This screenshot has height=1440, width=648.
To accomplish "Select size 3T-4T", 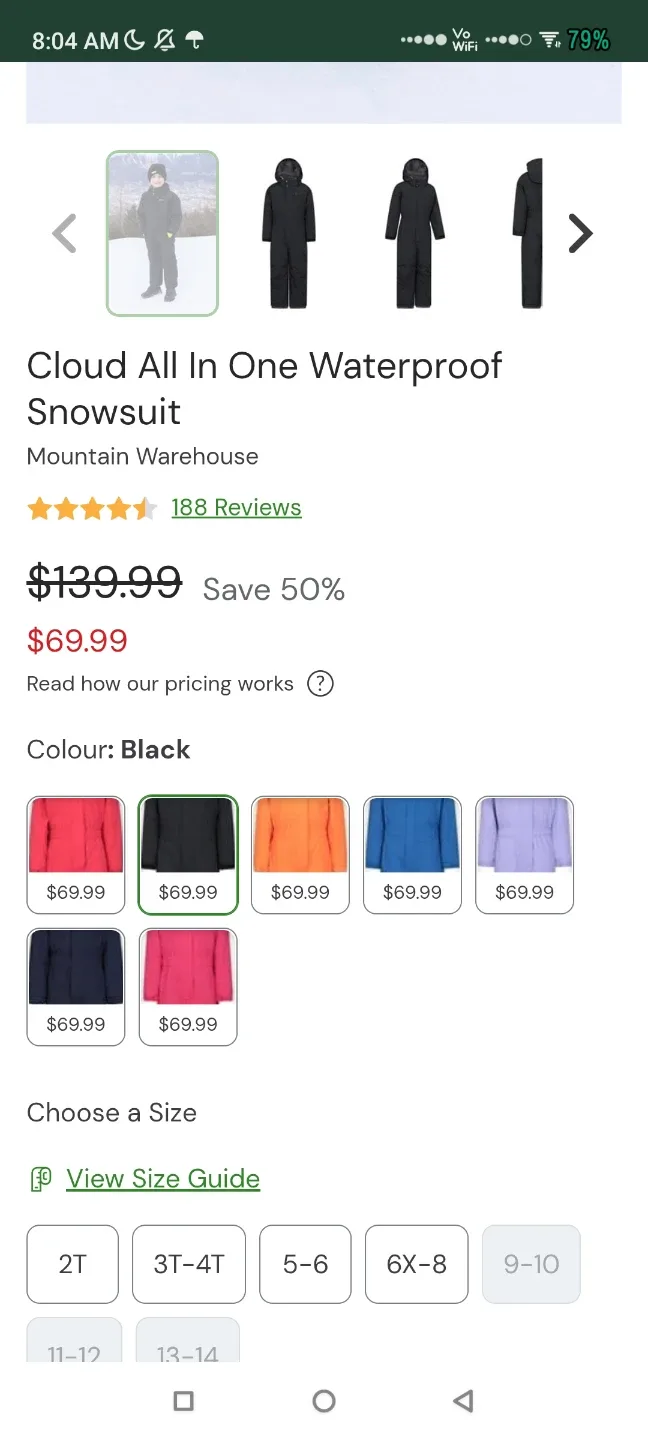I will point(188,1264).
